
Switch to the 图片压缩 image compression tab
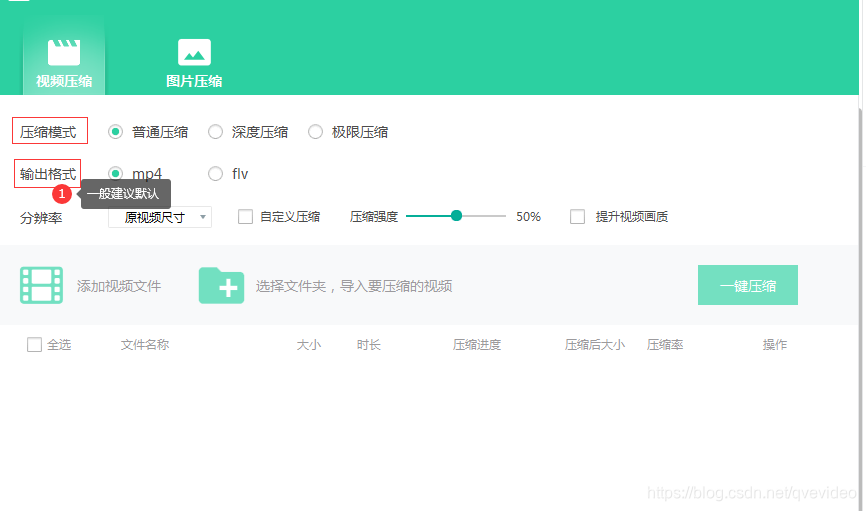click(x=194, y=63)
